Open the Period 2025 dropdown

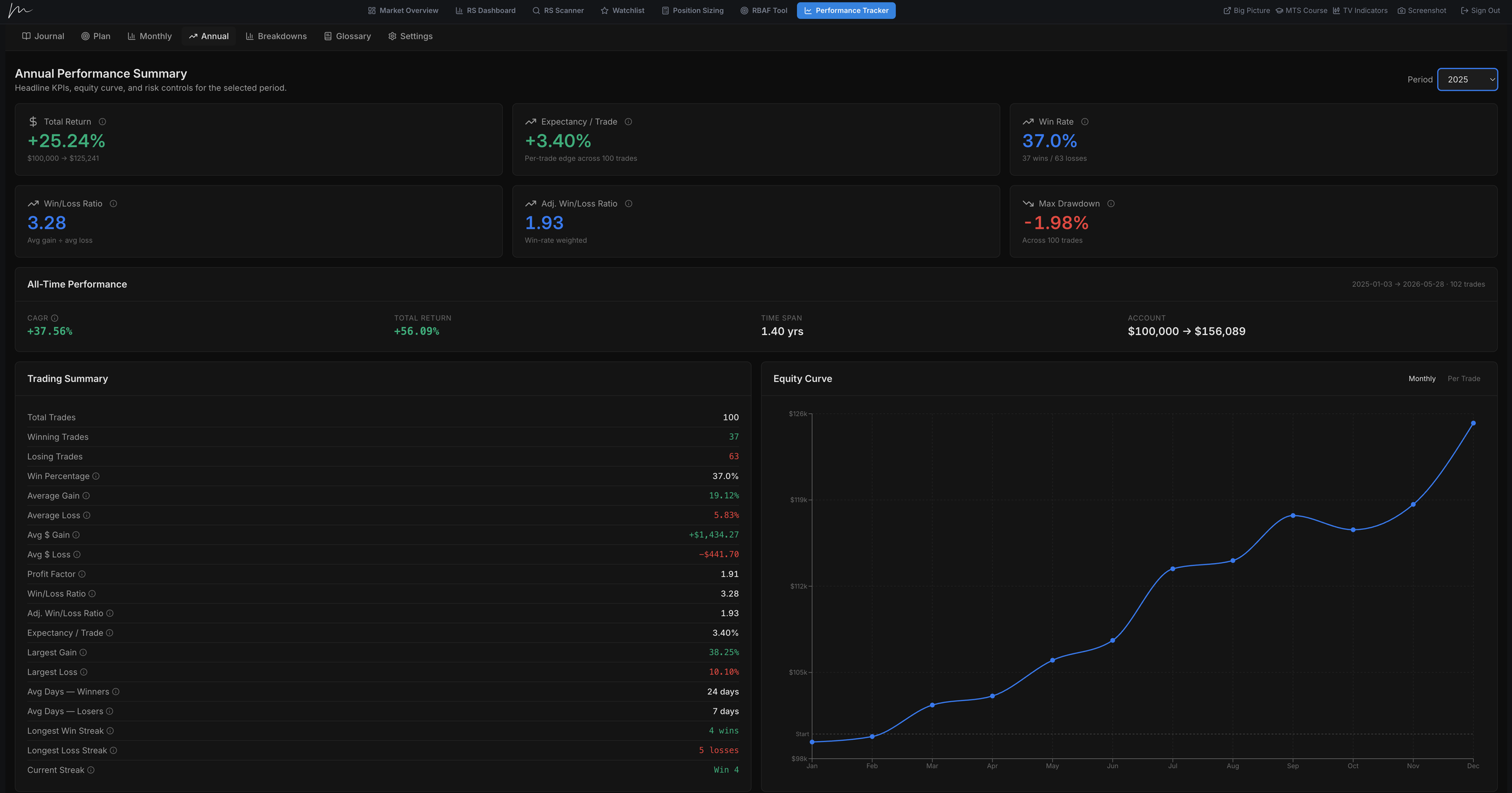[1467, 79]
